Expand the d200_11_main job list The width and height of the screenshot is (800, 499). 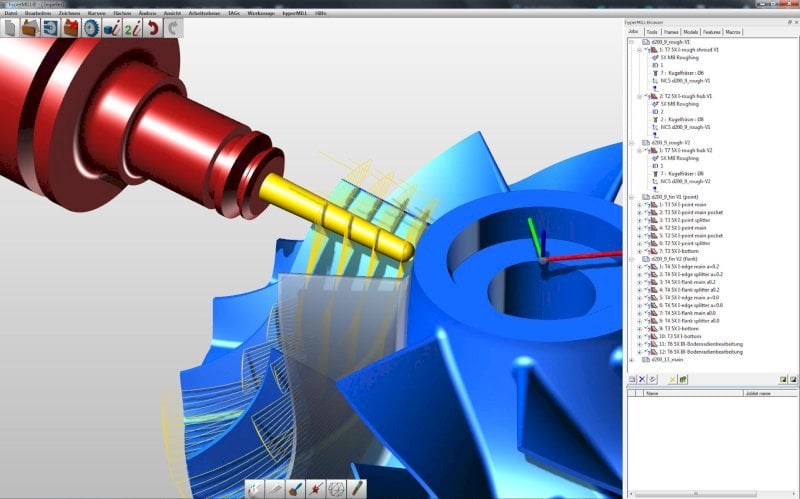pos(632,360)
